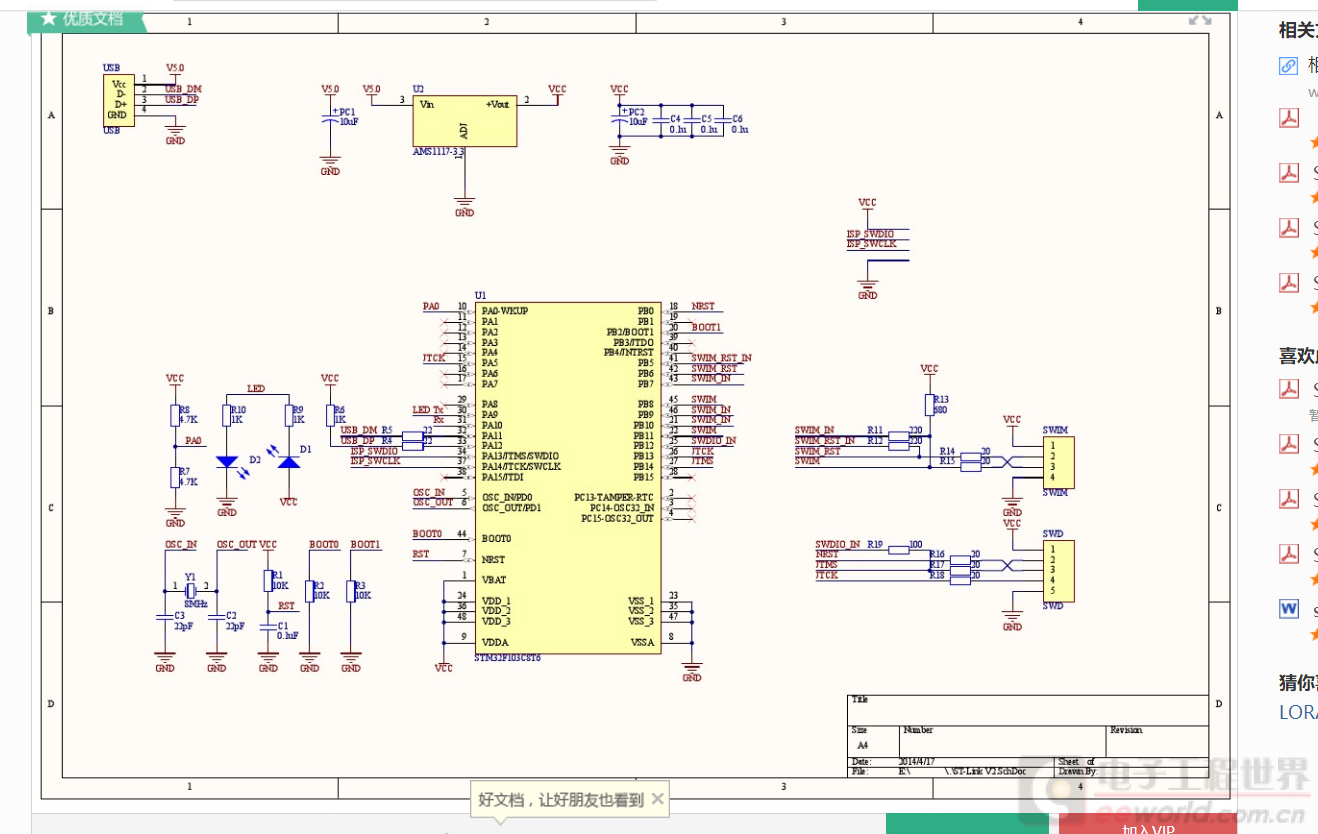Screen dimensions: 1318x834
Task: Click the PA0-WKUP pin label
Action: (x=505, y=311)
